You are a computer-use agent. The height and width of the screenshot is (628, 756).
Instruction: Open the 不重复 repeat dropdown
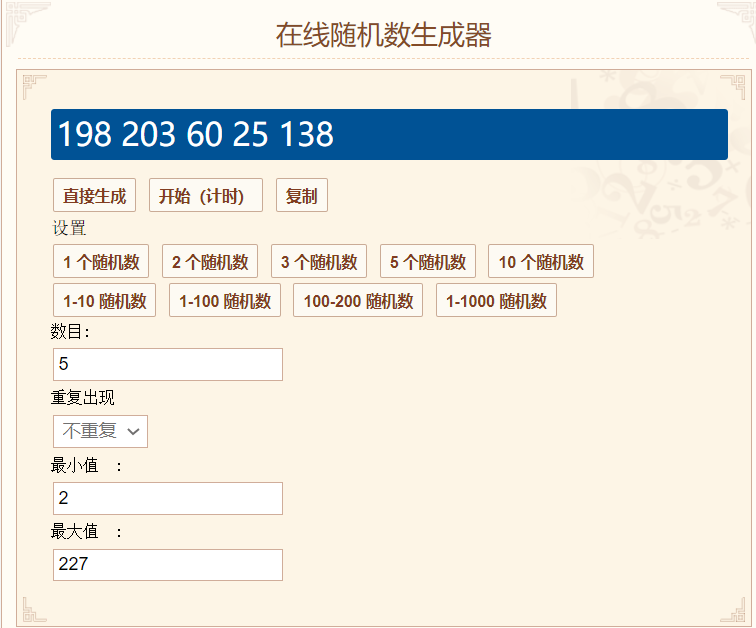point(100,431)
